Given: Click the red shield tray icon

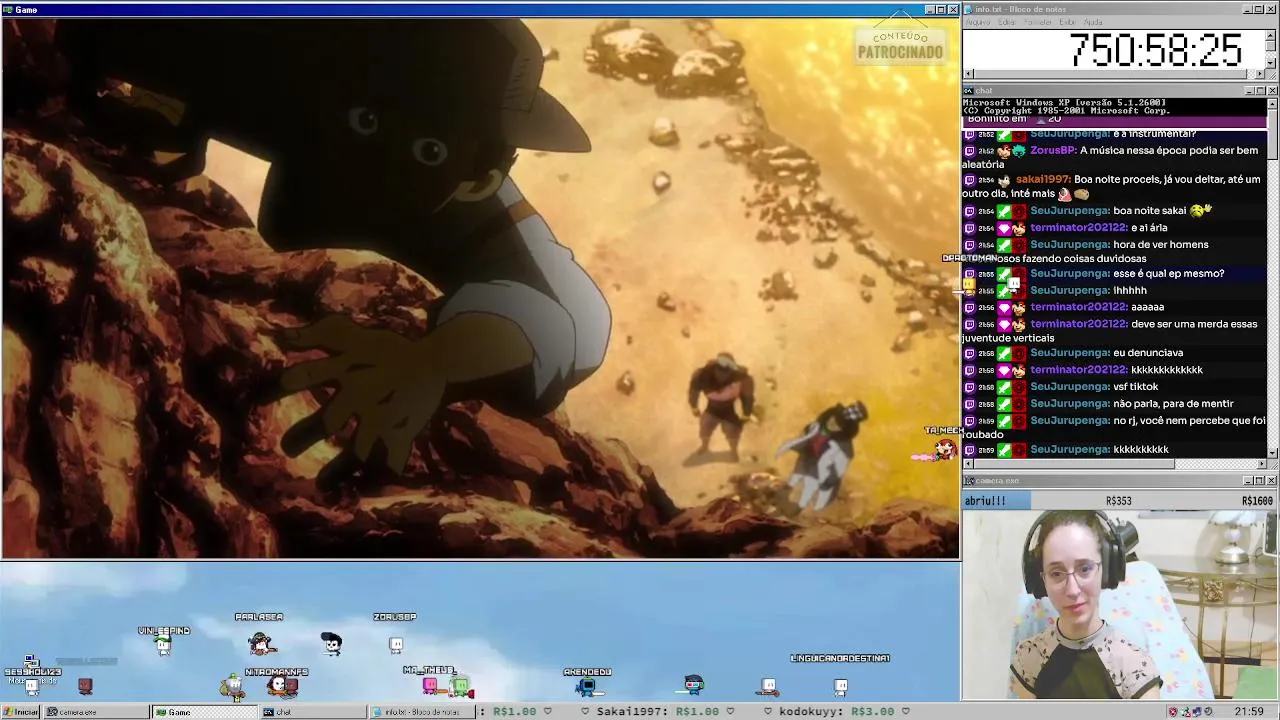Looking at the screenshot, I should tap(1172, 712).
